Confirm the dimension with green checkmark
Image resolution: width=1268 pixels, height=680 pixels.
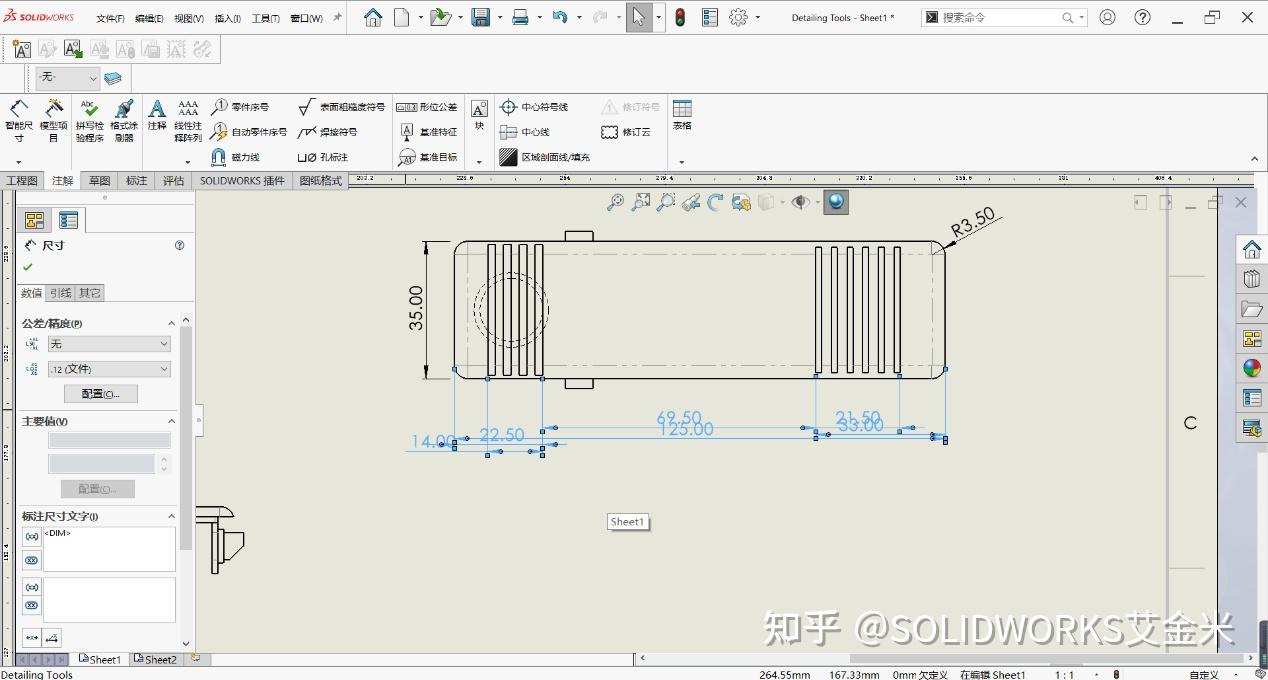click(28, 267)
